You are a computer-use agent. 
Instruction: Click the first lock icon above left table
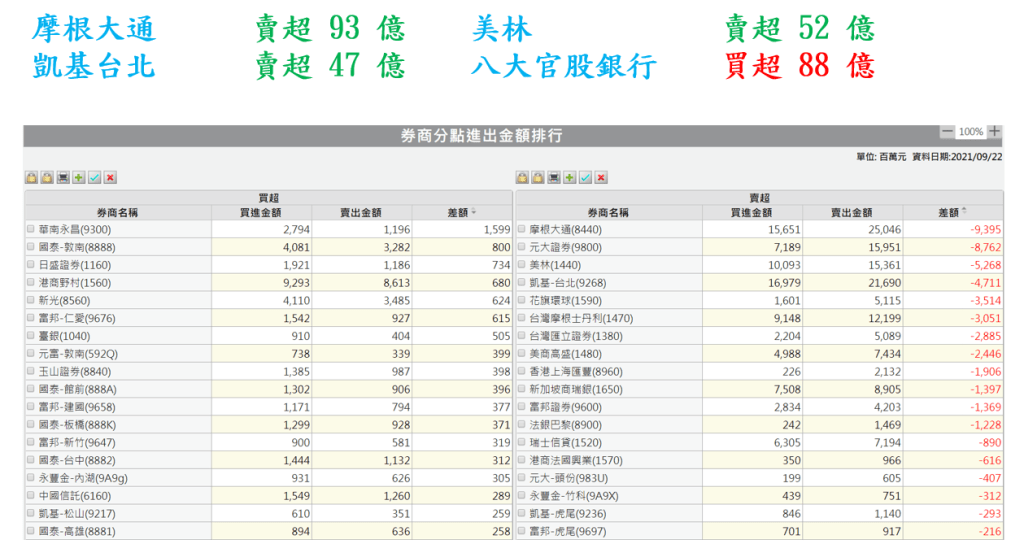[x=31, y=177]
